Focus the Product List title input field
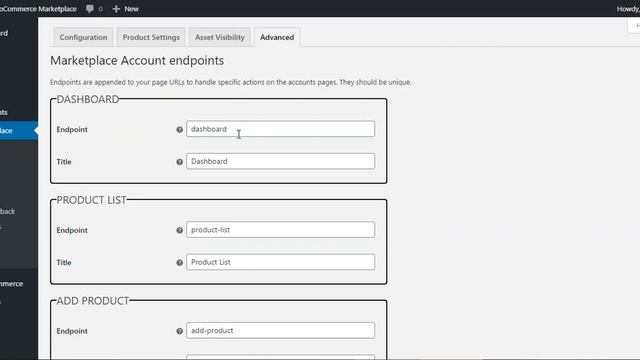The width and height of the screenshot is (640, 360). (x=280, y=262)
